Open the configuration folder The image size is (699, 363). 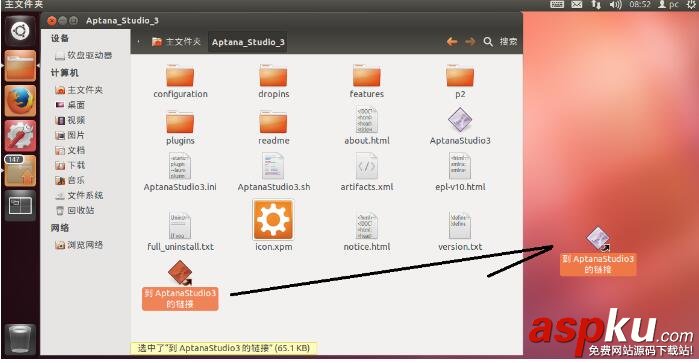tap(180, 81)
